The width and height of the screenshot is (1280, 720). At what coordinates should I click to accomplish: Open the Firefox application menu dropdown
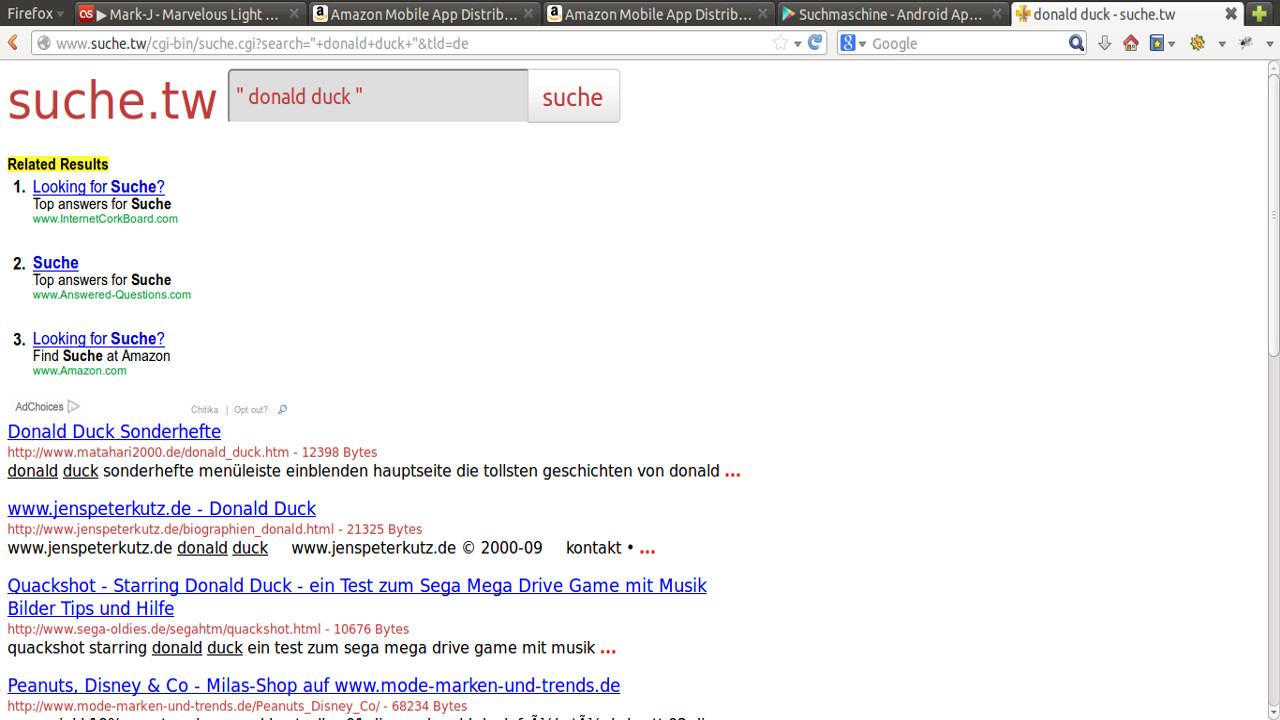(x=36, y=14)
